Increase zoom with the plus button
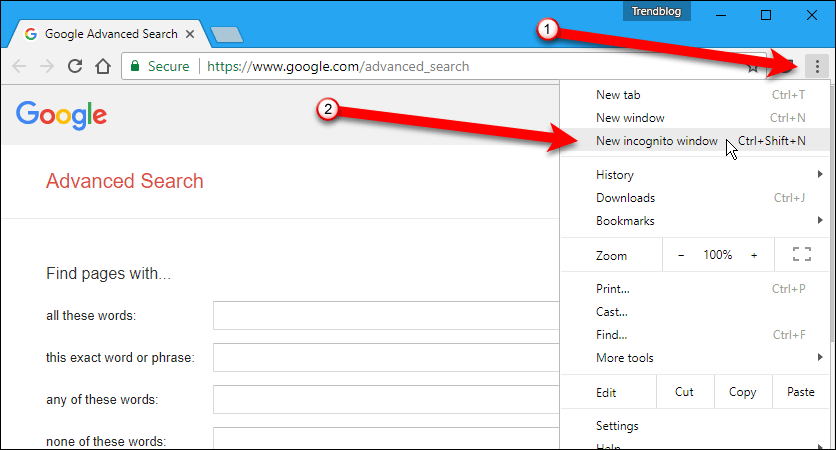The image size is (836, 450). click(x=754, y=255)
